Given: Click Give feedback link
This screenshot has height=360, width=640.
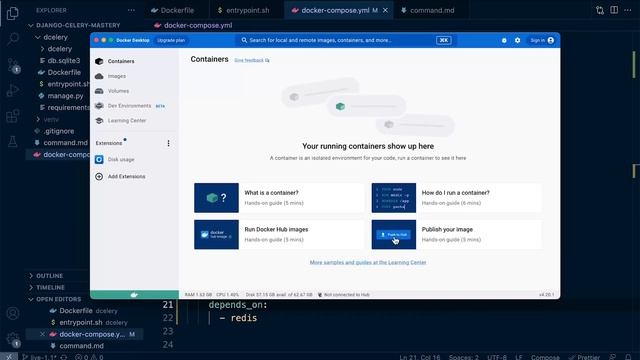Looking at the screenshot, I should click(251, 60).
